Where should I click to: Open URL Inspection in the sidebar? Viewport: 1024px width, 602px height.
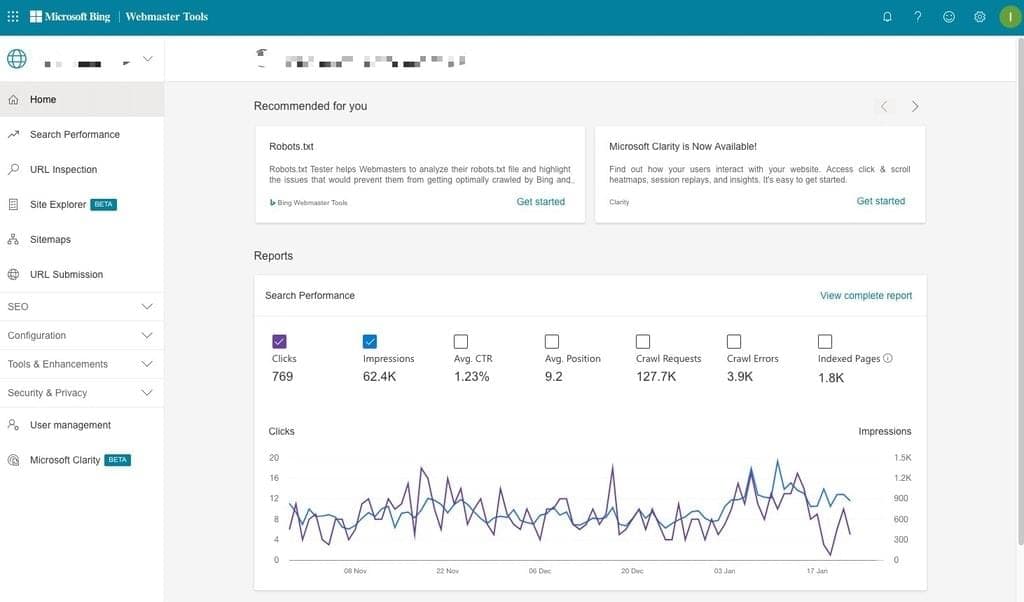(82, 169)
